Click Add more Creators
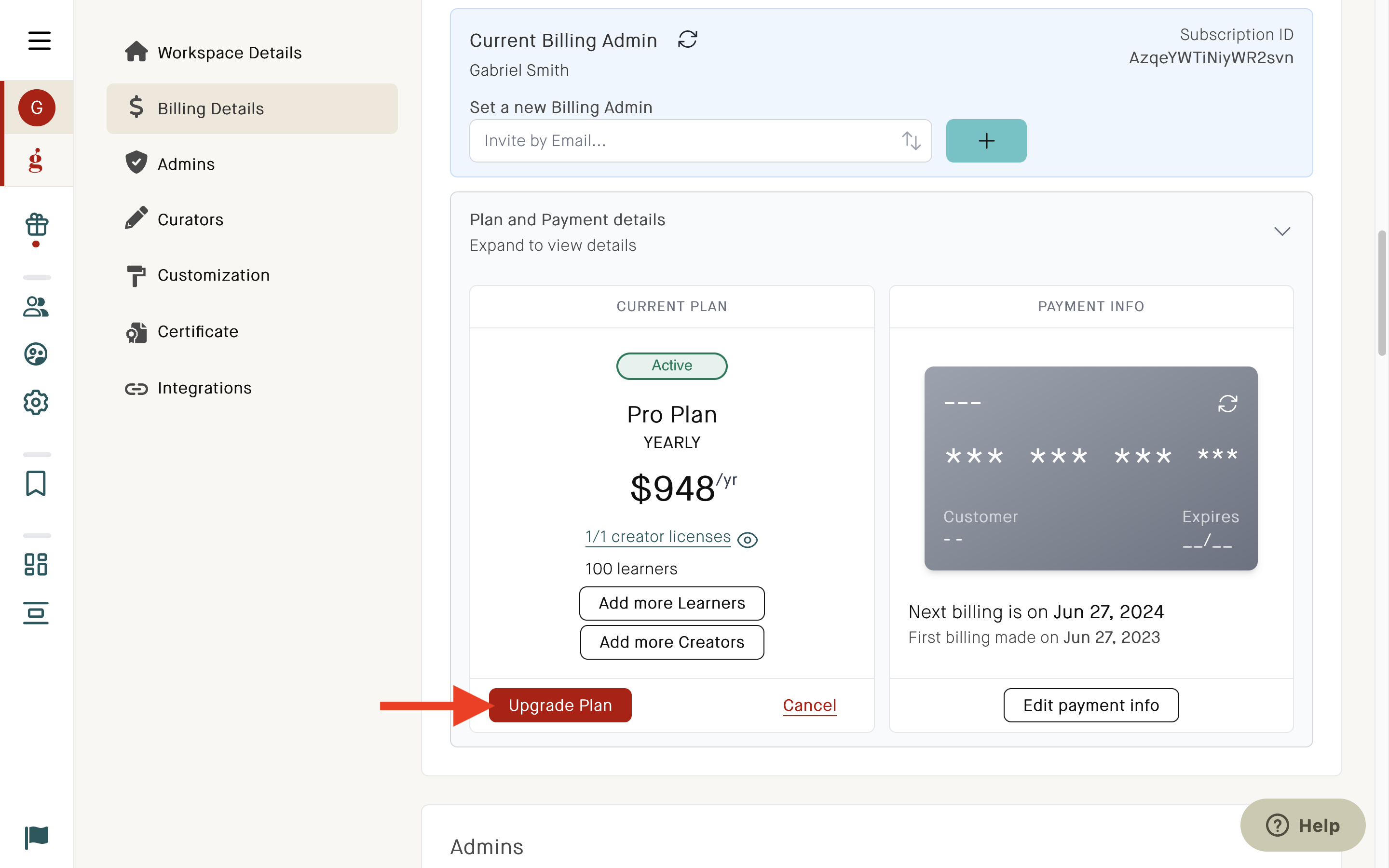This screenshot has width=1389, height=868. 671,642
